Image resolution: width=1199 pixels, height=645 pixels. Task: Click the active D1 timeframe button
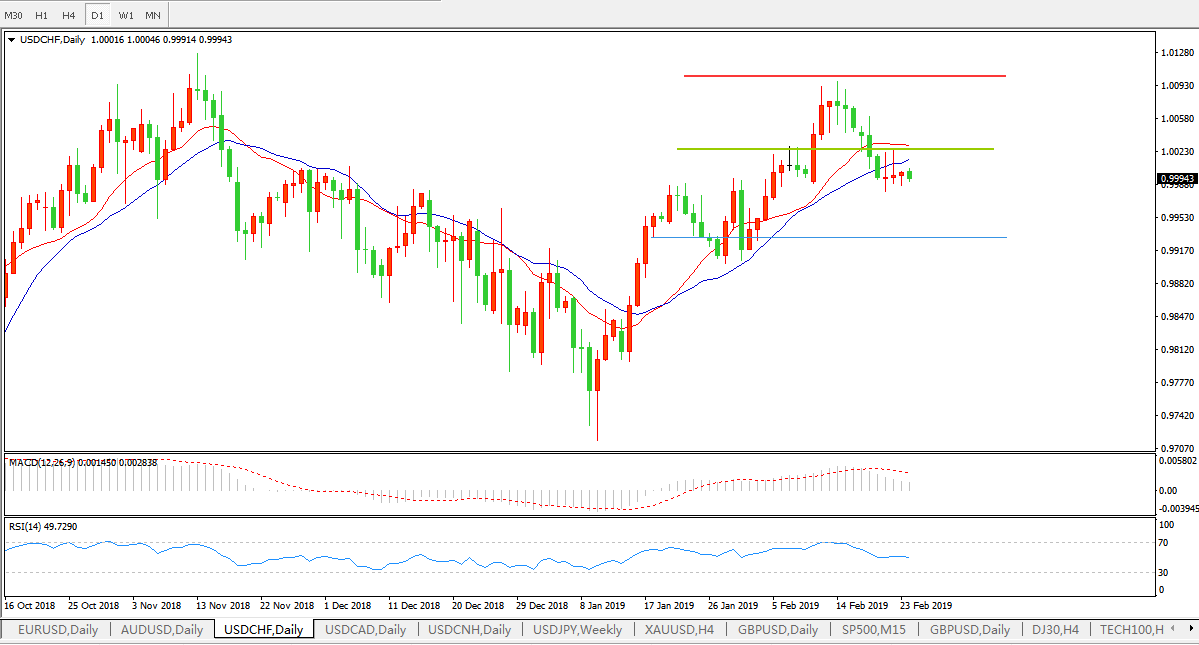(x=97, y=16)
